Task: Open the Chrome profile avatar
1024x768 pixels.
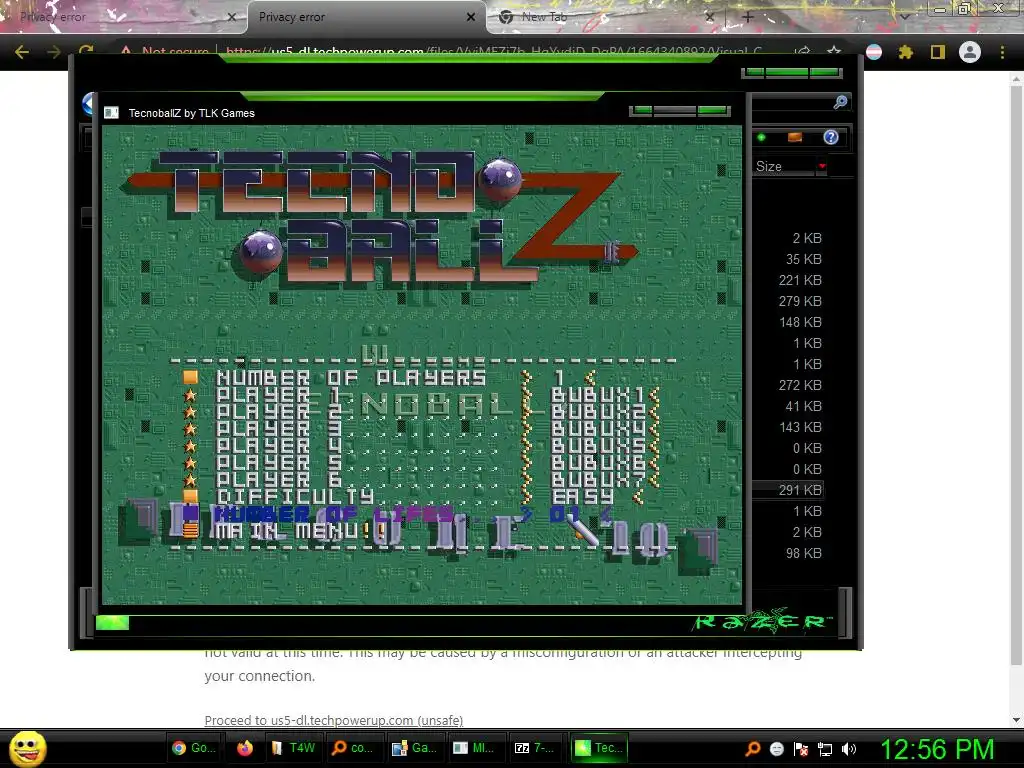Action: (x=970, y=52)
